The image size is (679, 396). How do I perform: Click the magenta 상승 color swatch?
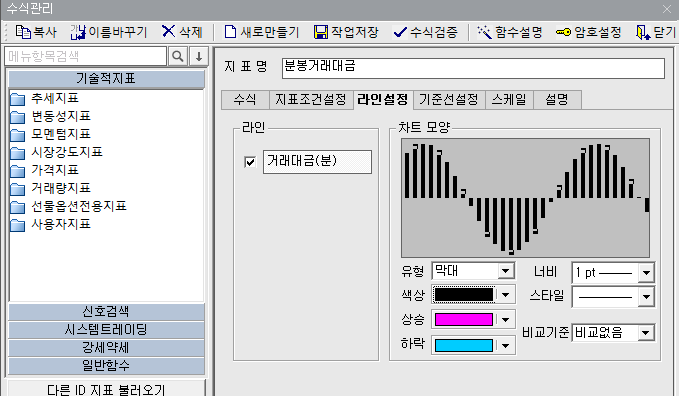464,320
